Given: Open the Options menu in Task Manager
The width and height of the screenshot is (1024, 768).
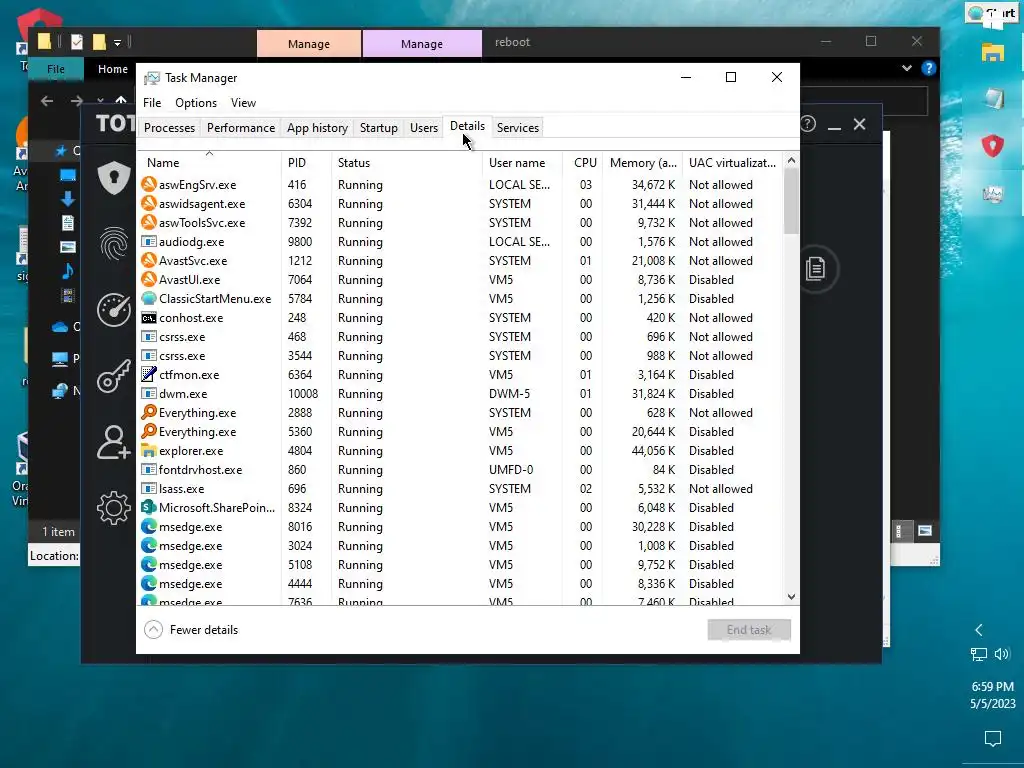Looking at the screenshot, I should click(x=196, y=103).
